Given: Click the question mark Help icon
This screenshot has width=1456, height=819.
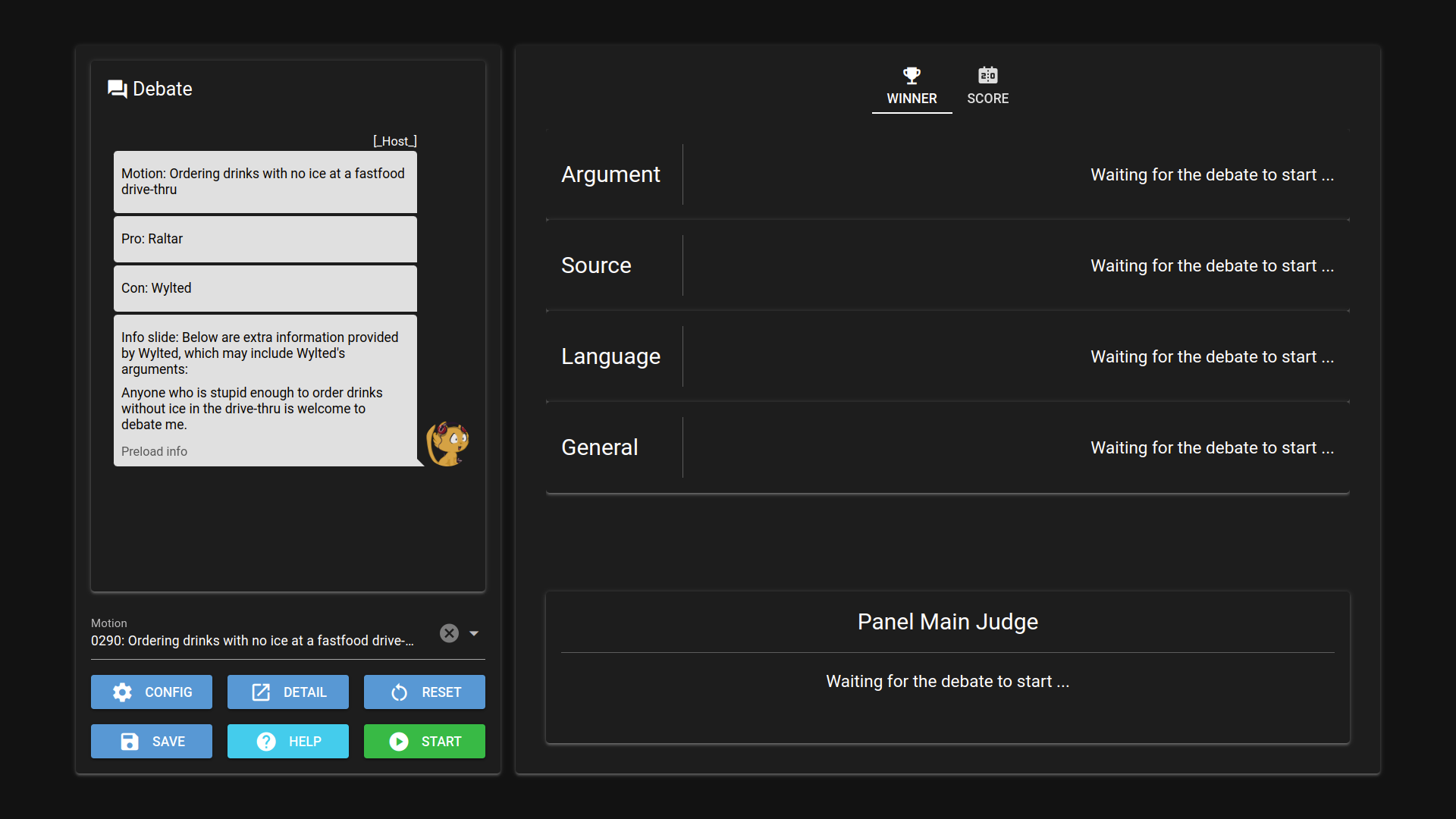Looking at the screenshot, I should pyautogui.click(x=266, y=742).
